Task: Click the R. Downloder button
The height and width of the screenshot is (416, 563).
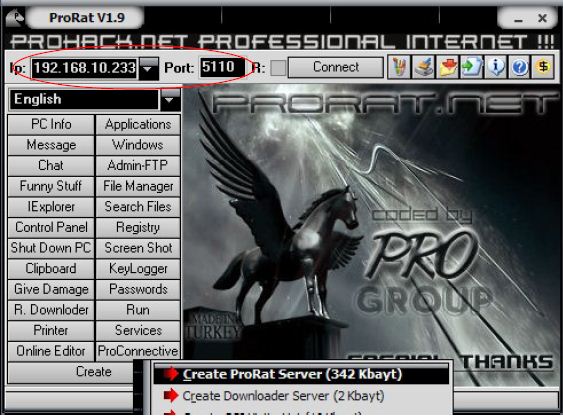Action: pos(51,310)
